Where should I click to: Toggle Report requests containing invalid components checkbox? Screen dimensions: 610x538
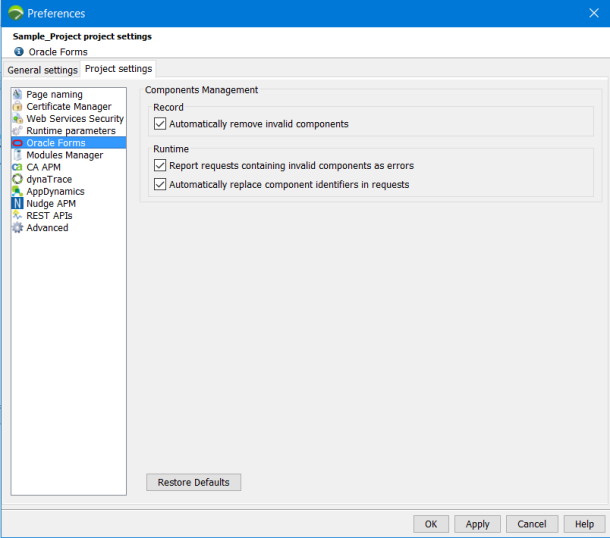pyautogui.click(x=160, y=166)
